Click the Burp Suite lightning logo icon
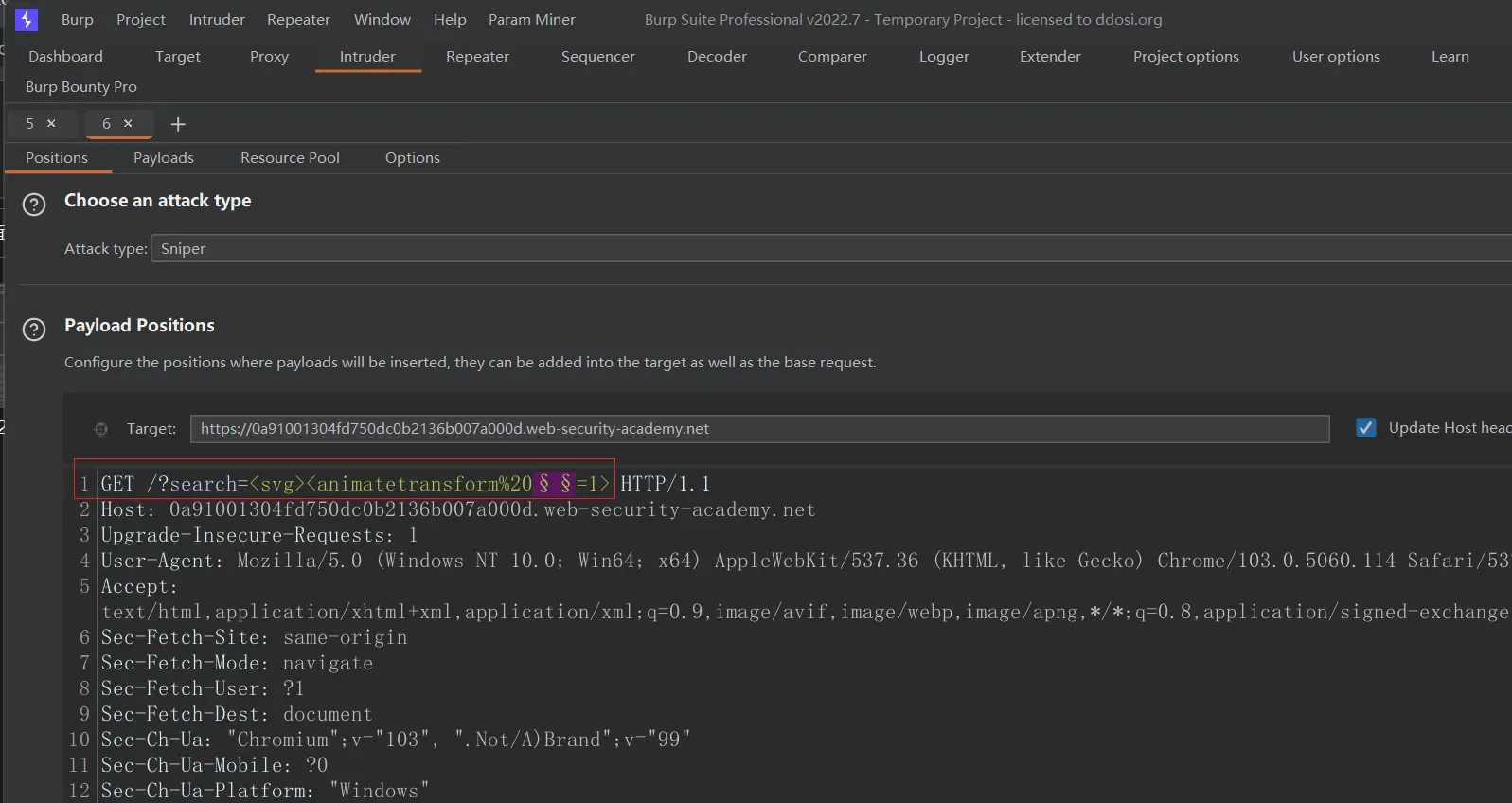Viewport: 1512px width, 803px height. click(27, 19)
